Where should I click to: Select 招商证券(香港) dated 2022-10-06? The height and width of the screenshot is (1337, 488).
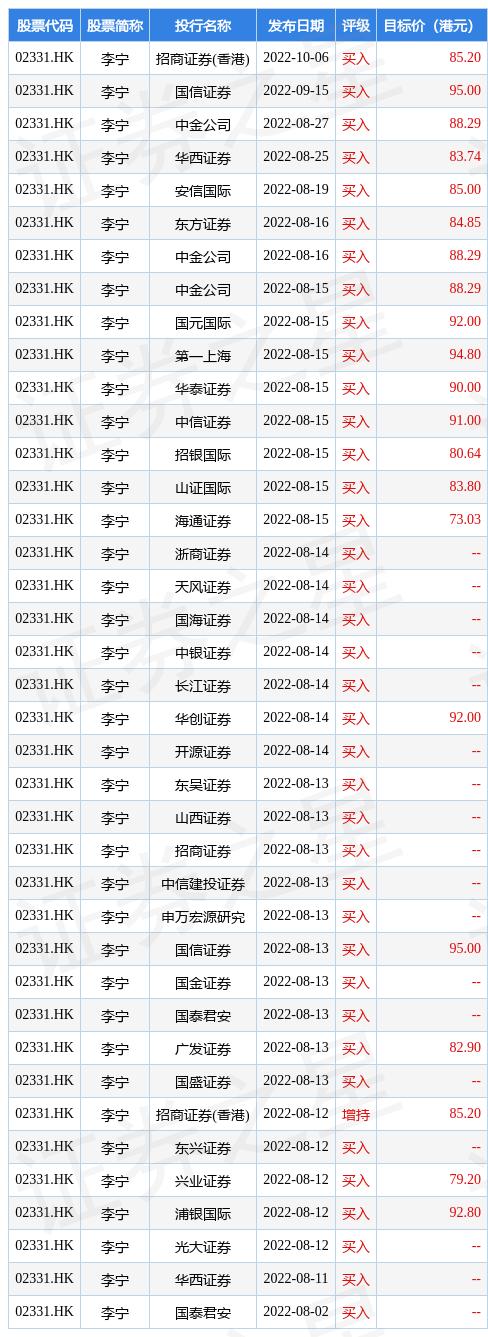(203, 58)
